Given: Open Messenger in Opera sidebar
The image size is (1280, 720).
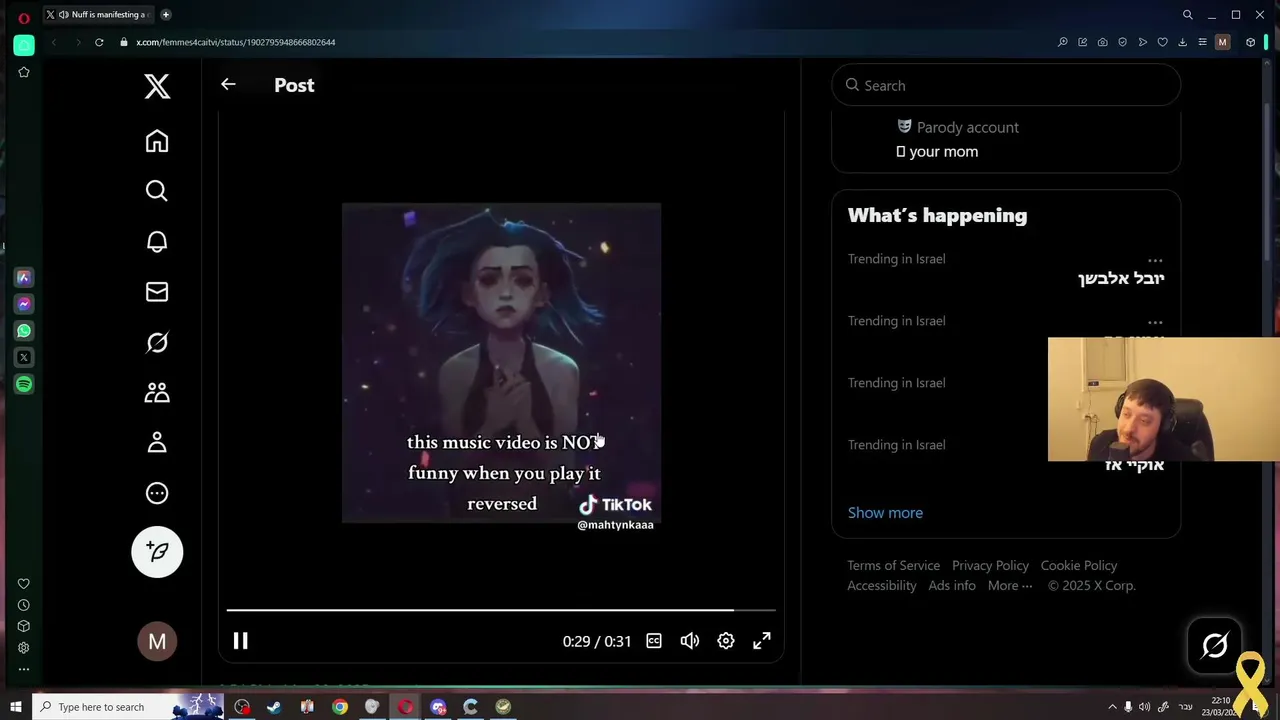Looking at the screenshot, I should pos(24,304).
